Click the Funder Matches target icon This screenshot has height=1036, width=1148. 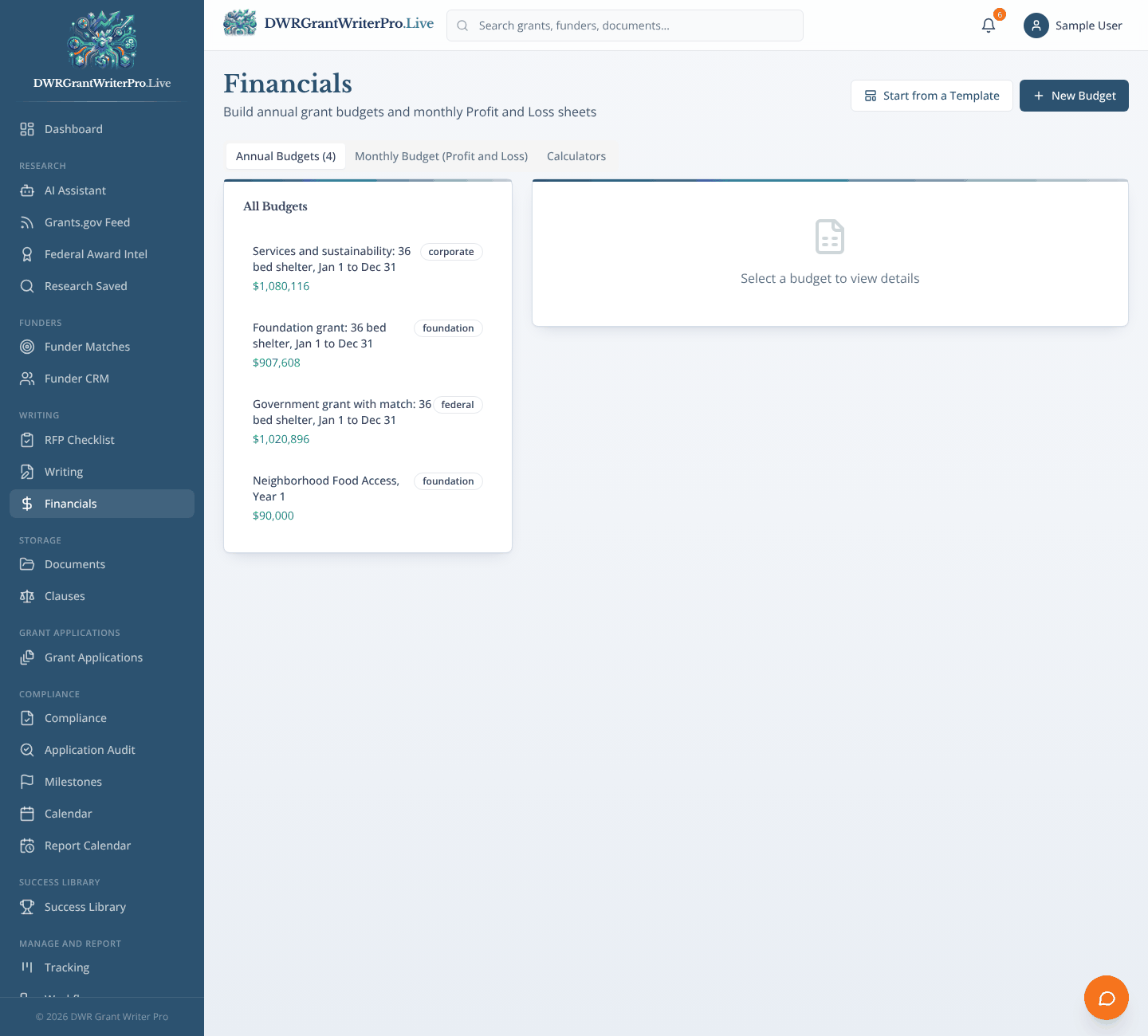click(27, 347)
